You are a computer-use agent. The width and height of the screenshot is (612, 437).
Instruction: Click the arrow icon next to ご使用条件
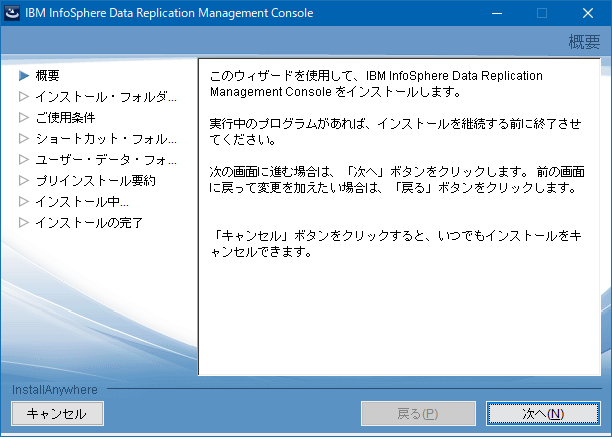coord(24,117)
